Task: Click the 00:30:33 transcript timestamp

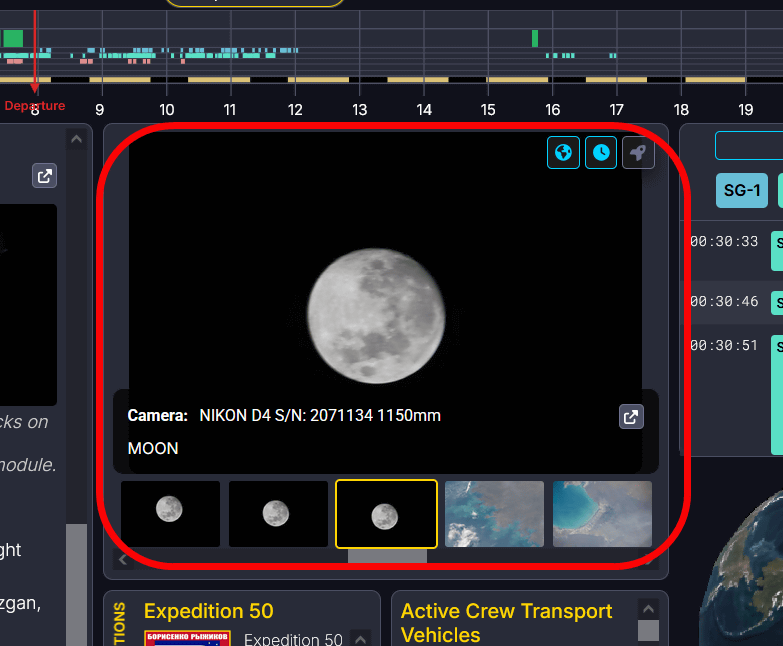Action: (725, 242)
